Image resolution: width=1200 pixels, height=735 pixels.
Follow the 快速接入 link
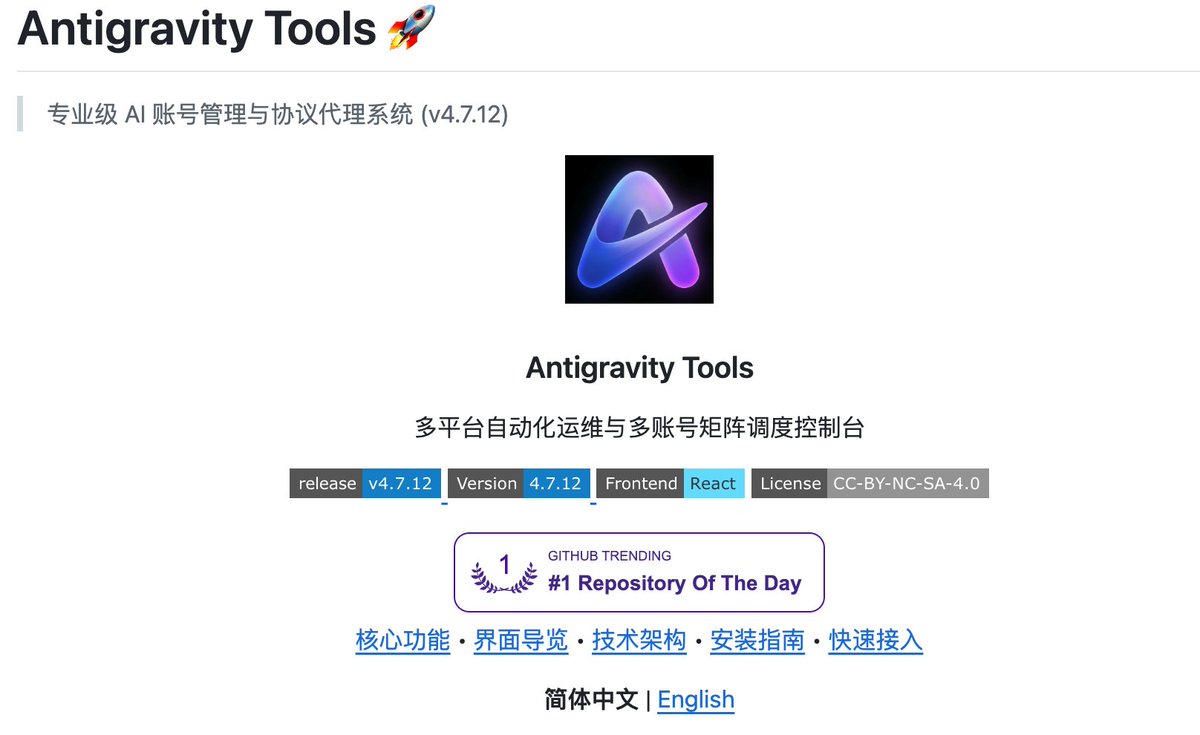coord(876,640)
